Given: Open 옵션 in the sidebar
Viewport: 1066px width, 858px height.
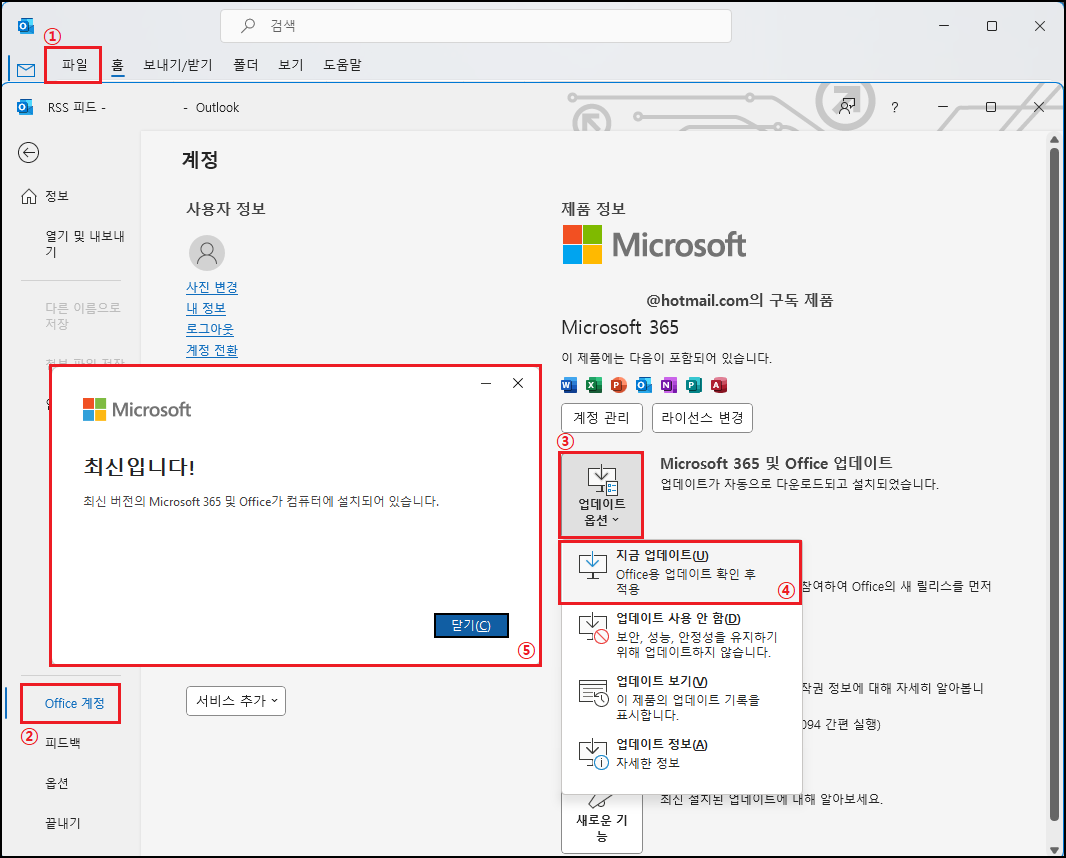Looking at the screenshot, I should 56,783.
